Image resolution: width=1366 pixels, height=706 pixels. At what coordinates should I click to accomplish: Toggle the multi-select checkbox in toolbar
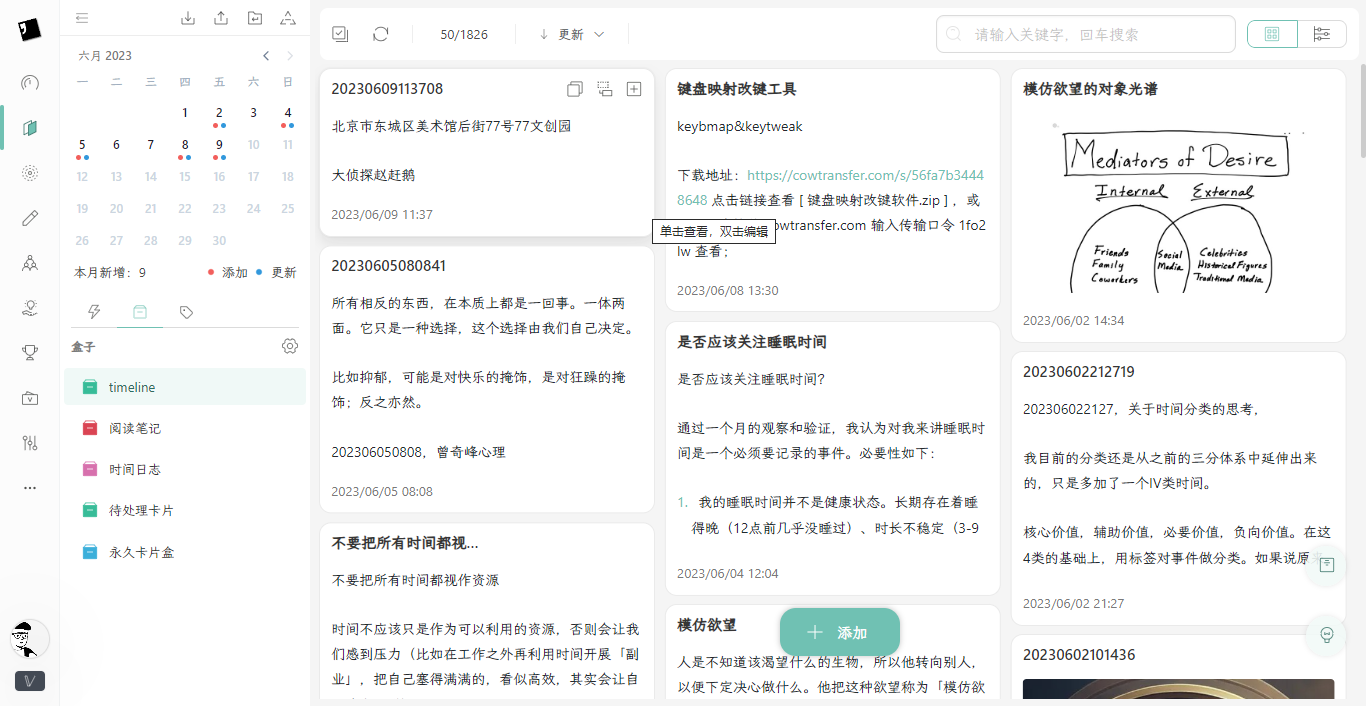340,34
